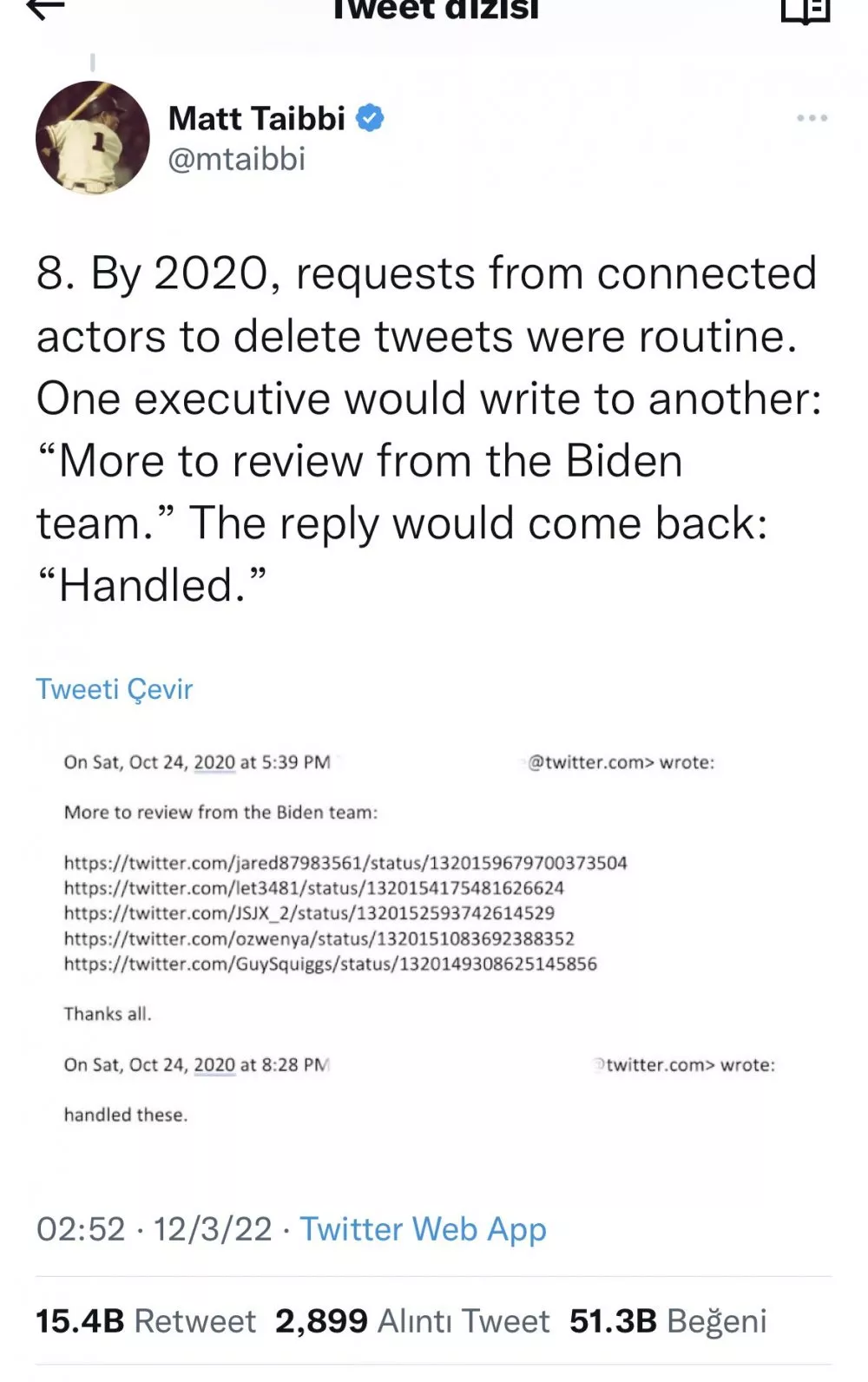
Task: Click the jared87983561 status URL
Action: tap(345, 863)
